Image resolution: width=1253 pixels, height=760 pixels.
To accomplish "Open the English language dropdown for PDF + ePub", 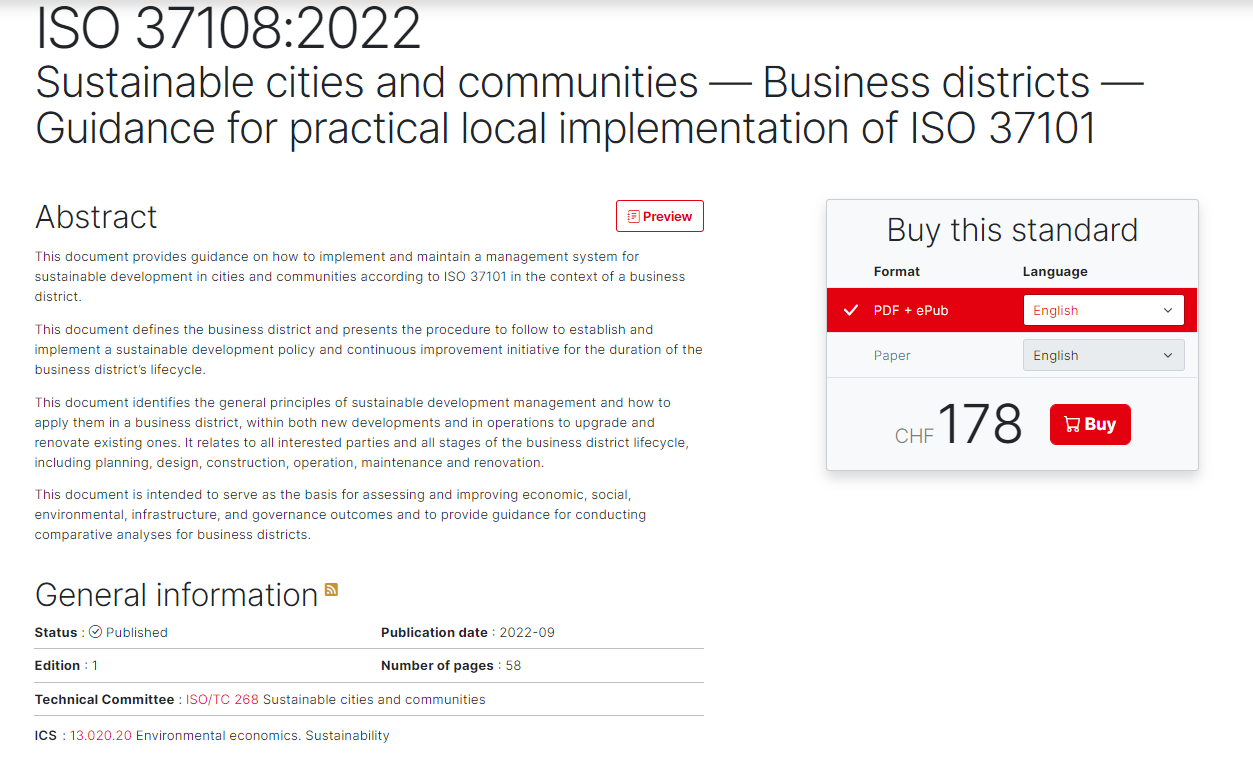I will click(1103, 310).
